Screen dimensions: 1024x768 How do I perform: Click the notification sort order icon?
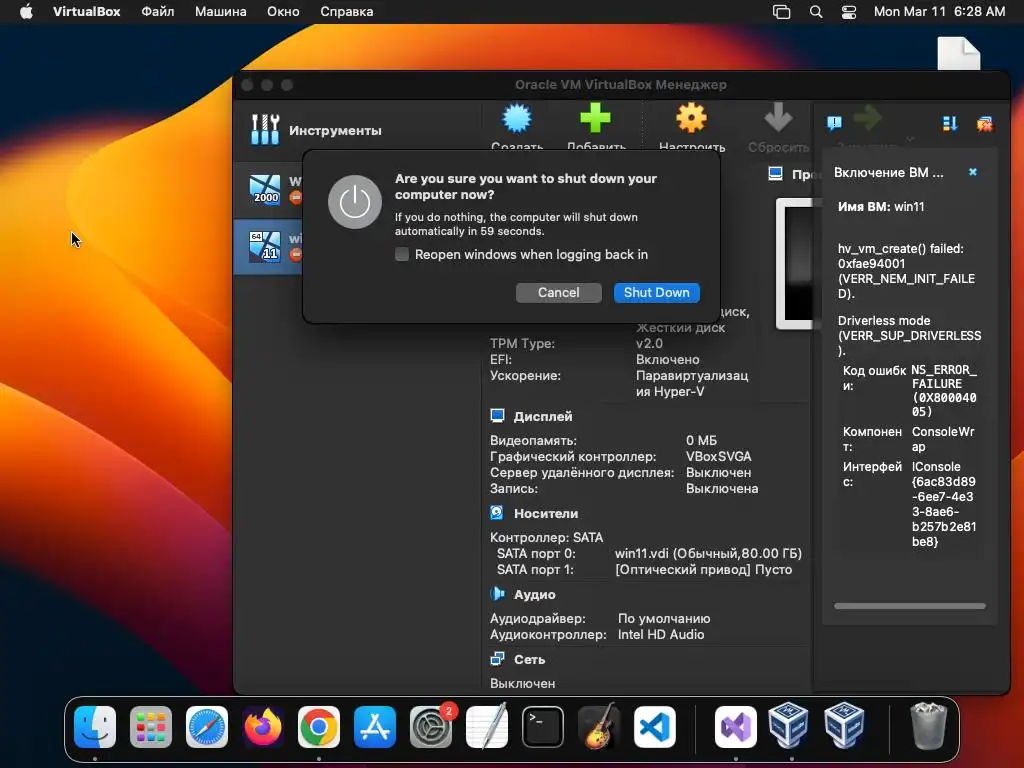[950, 123]
